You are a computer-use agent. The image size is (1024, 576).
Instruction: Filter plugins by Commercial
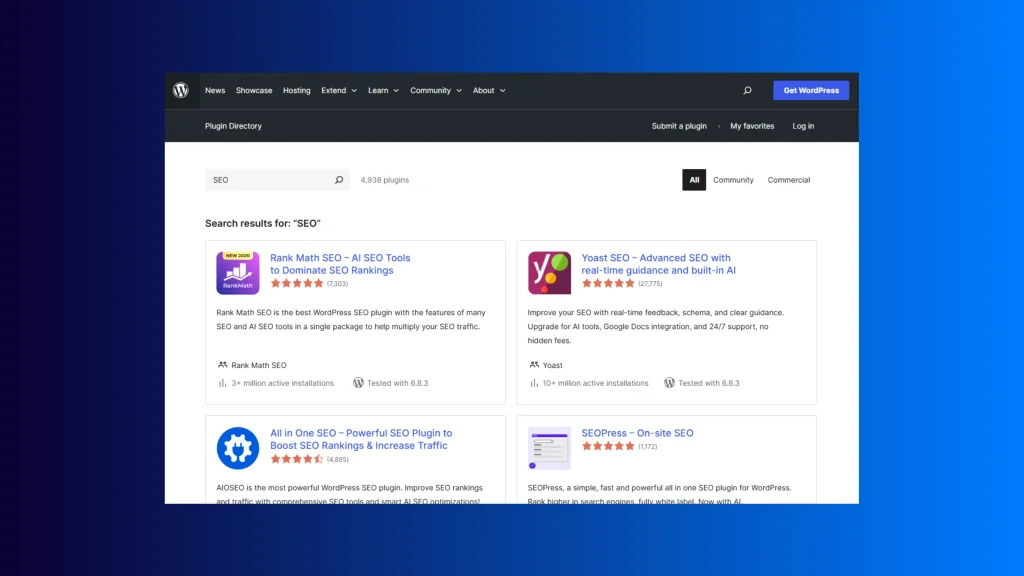[789, 180]
